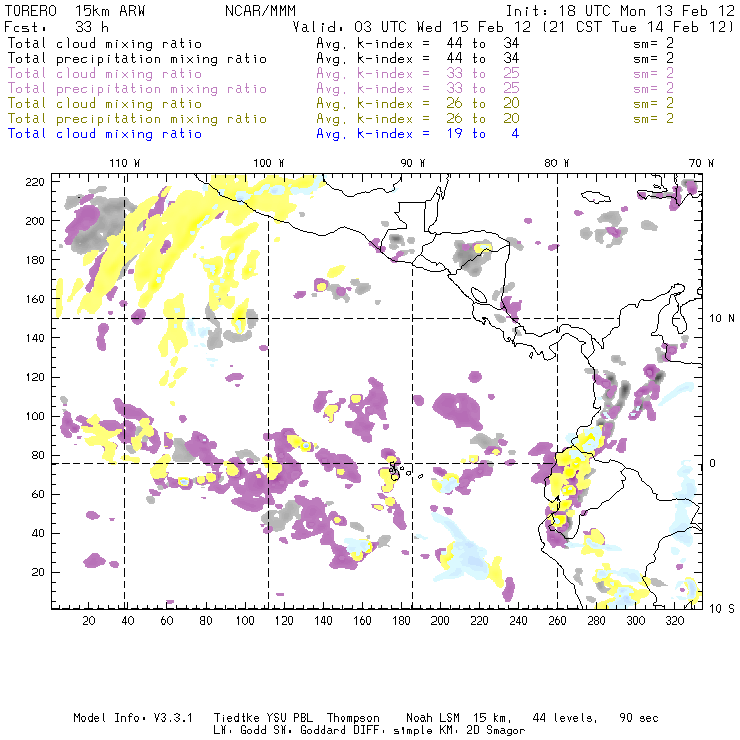Select the '320' tick on the horizontal axis

pos(674,621)
